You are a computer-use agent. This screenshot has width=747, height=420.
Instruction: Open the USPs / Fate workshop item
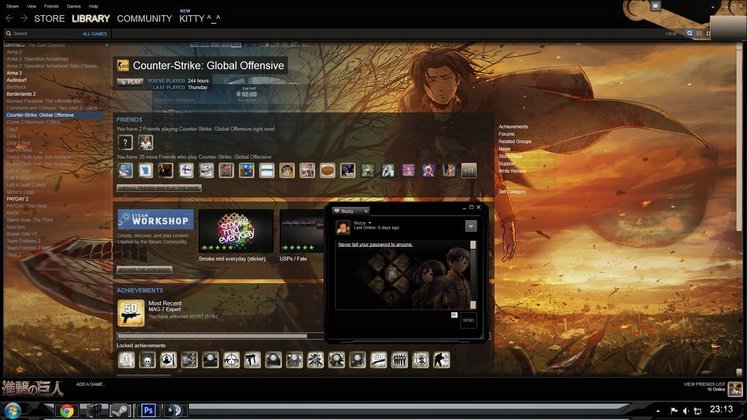point(303,231)
